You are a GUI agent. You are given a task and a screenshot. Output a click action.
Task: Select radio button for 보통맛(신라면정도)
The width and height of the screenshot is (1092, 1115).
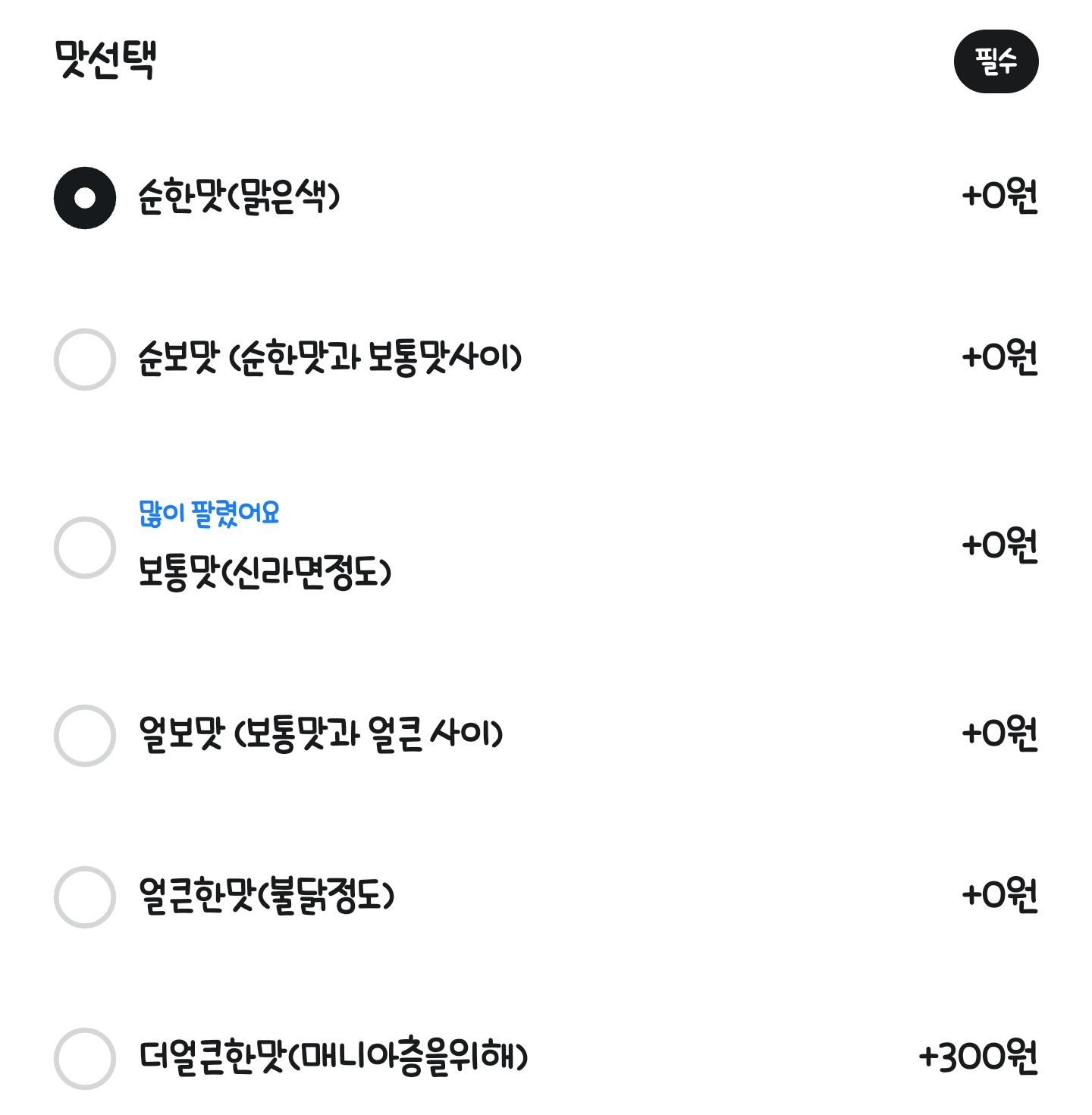[85, 548]
